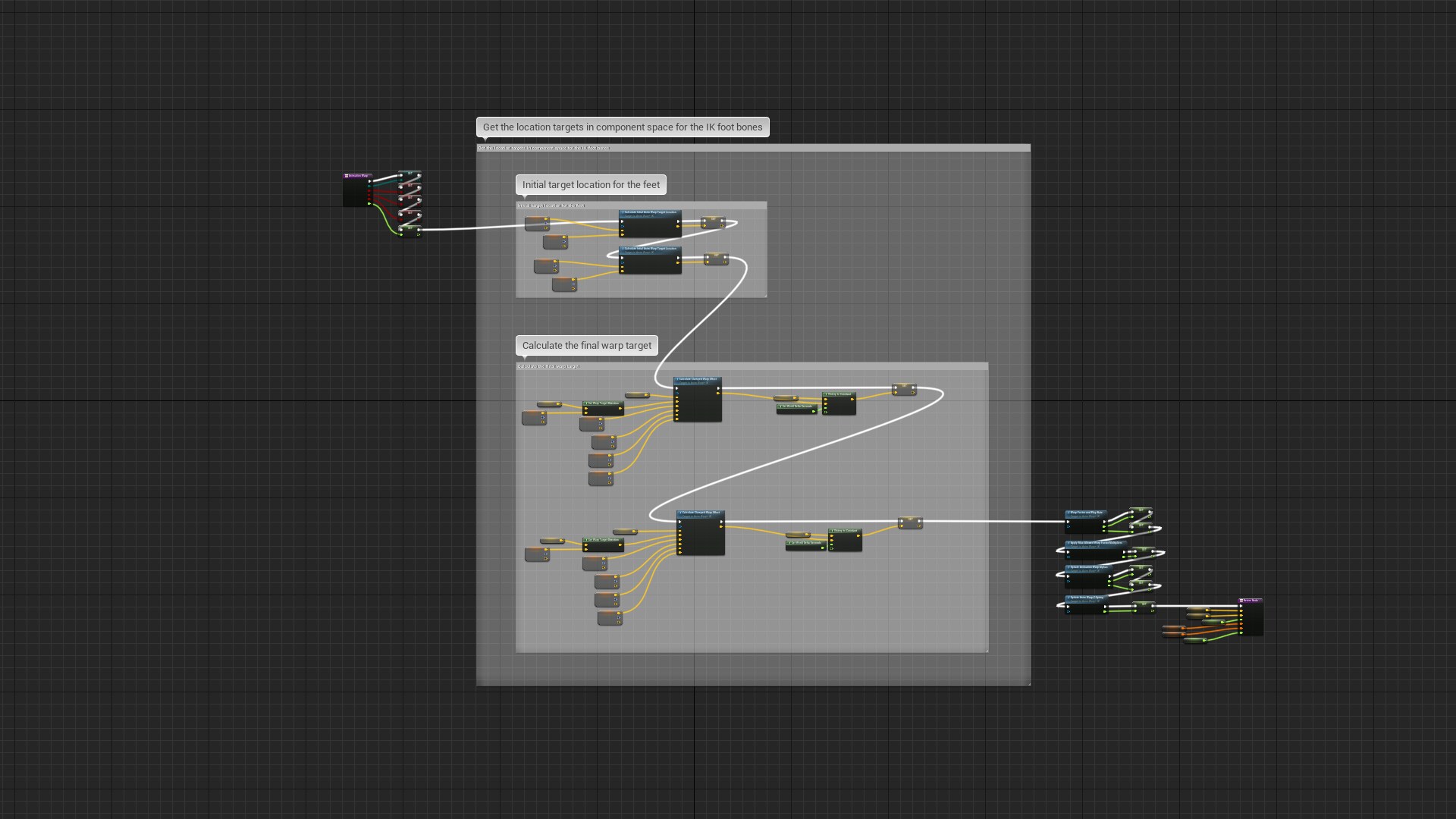Image resolution: width=1456 pixels, height=819 pixels.
Task: Select the upper Calculate Clamped Warp Offset node
Action: pyautogui.click(x=698, y=380)
